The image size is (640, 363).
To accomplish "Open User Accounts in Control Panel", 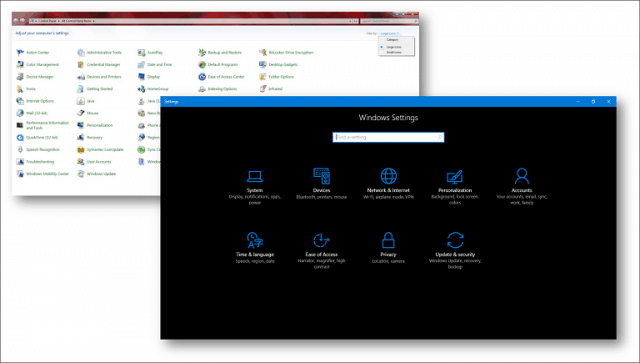I will coord(94,162).
